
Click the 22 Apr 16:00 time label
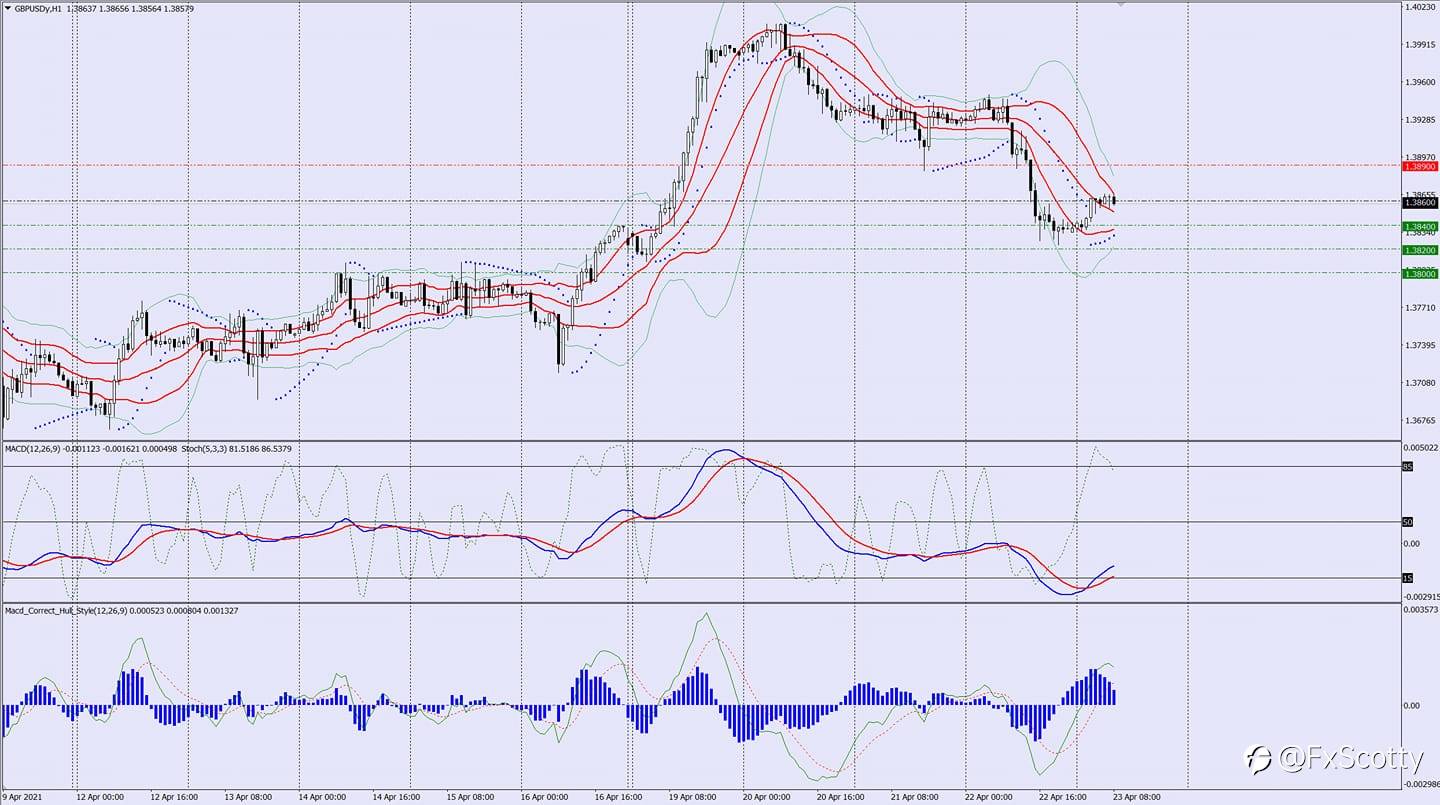[x=1062, y=798]
